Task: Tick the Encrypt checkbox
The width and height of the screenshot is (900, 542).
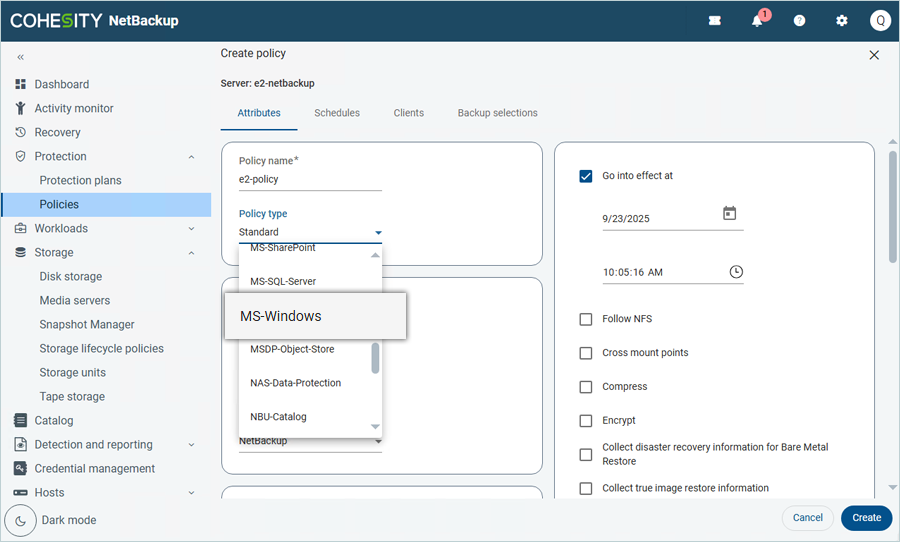Action: click(586, 421)
